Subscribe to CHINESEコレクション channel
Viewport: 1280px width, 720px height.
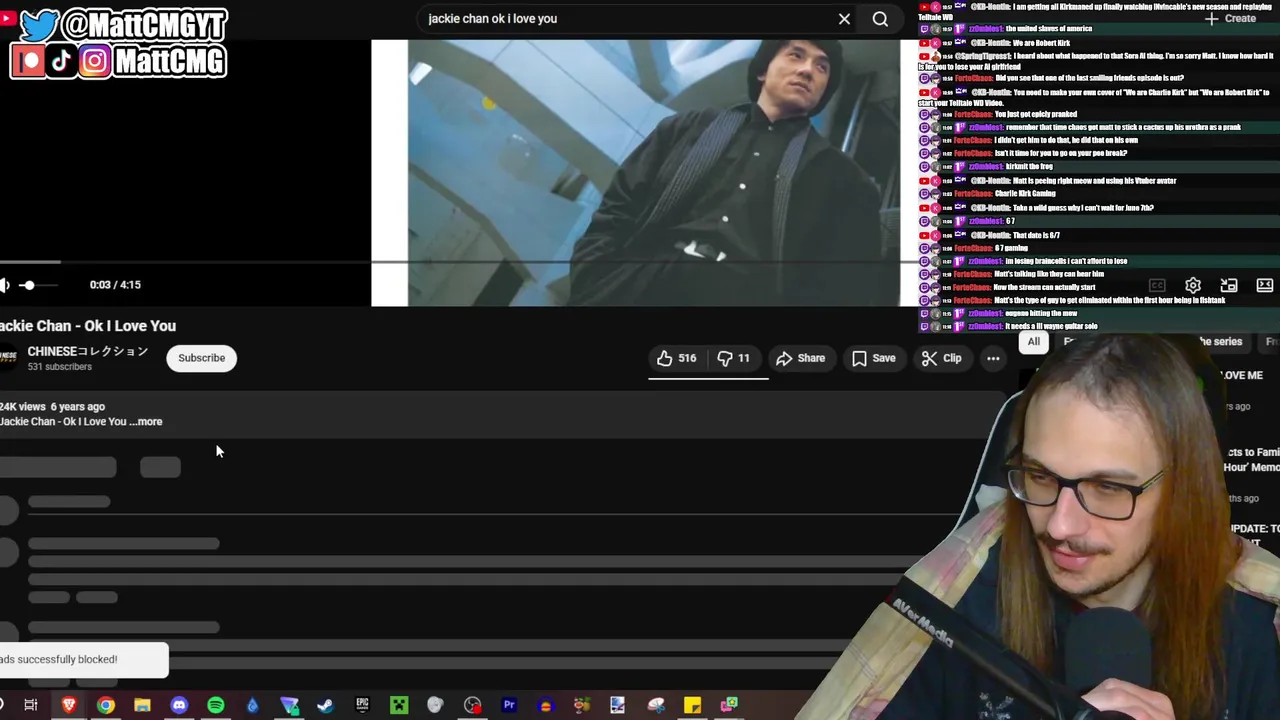pyautogui.click(x=201, y=358)
